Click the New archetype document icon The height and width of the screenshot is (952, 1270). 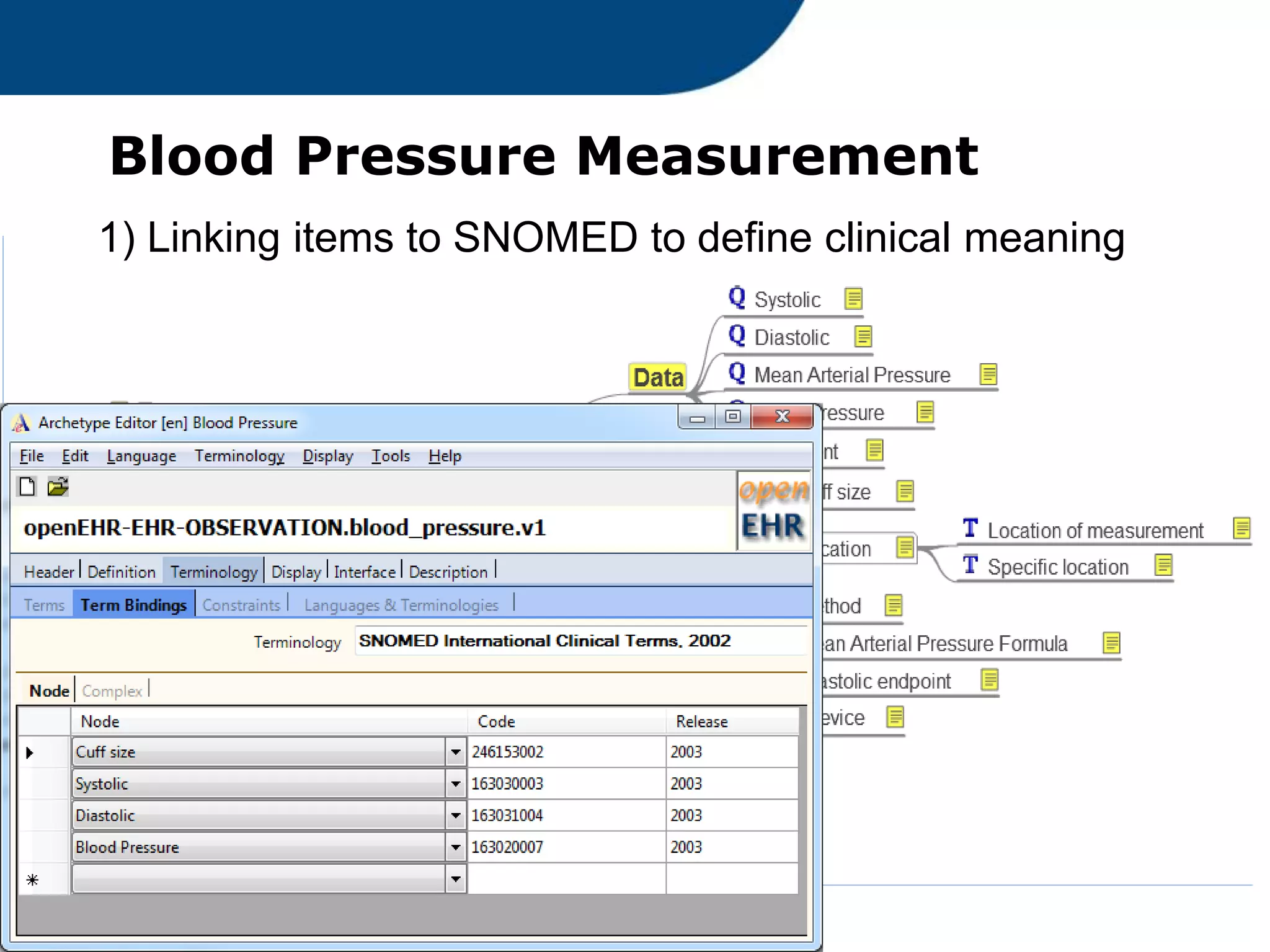tap(27, 487)
